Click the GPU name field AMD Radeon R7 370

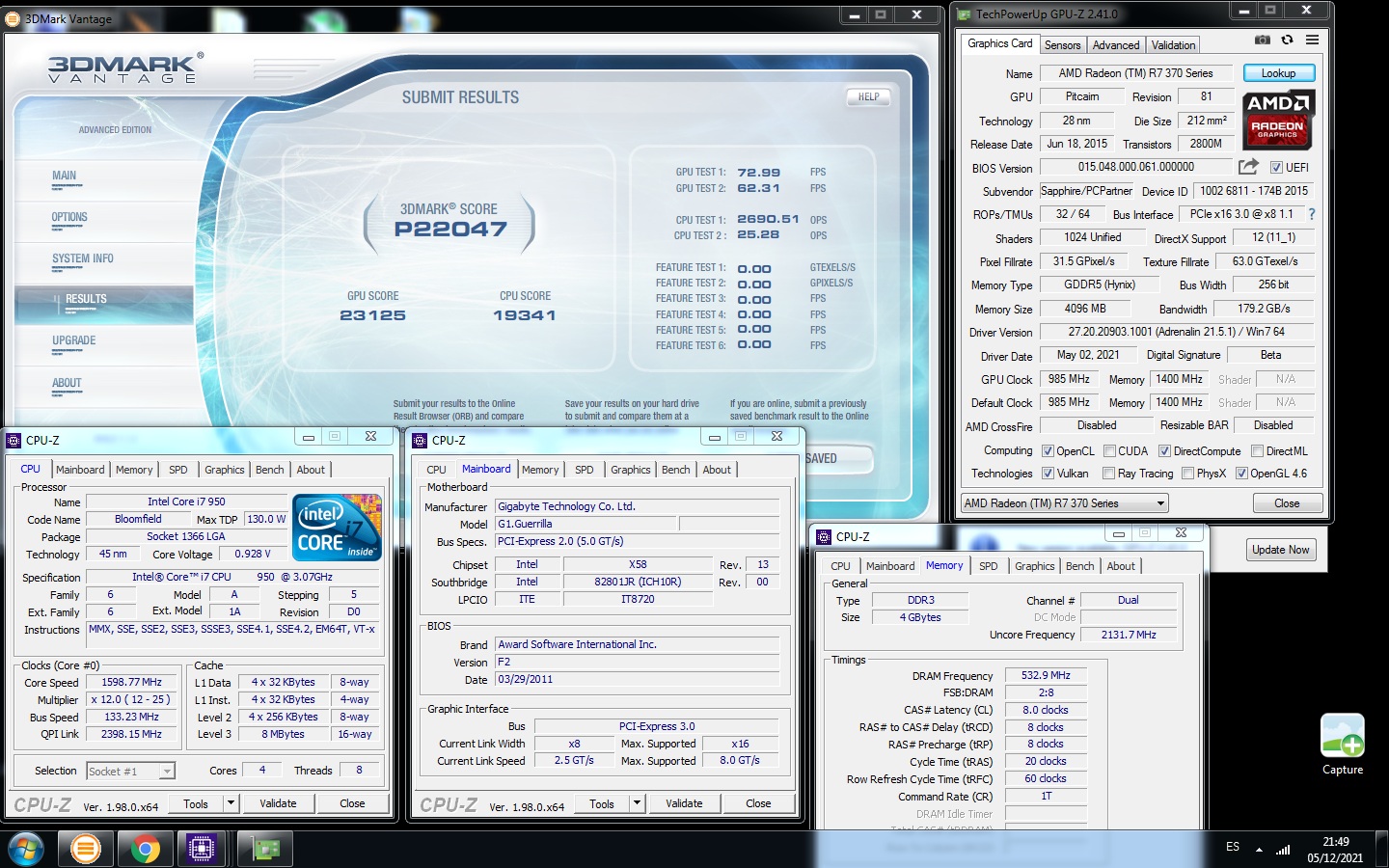[x=1135, y=73]
